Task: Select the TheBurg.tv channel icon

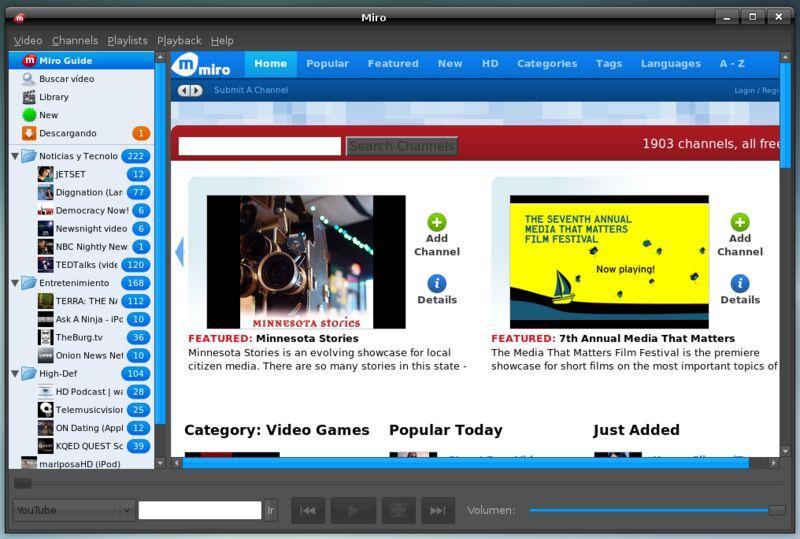Action: 45,337
